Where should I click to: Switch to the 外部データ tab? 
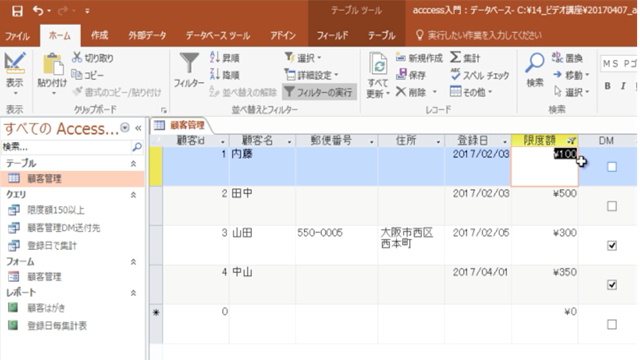tap(147, 36)
